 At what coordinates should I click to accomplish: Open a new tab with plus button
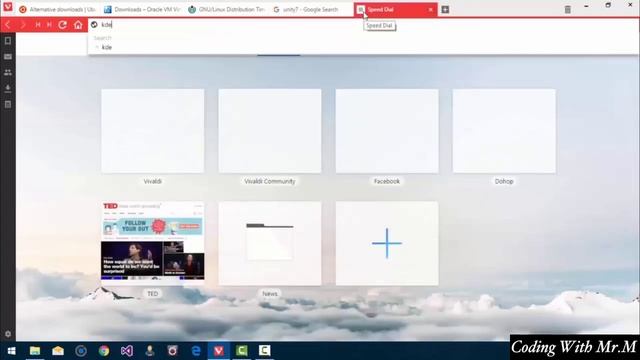coord(445,9)
